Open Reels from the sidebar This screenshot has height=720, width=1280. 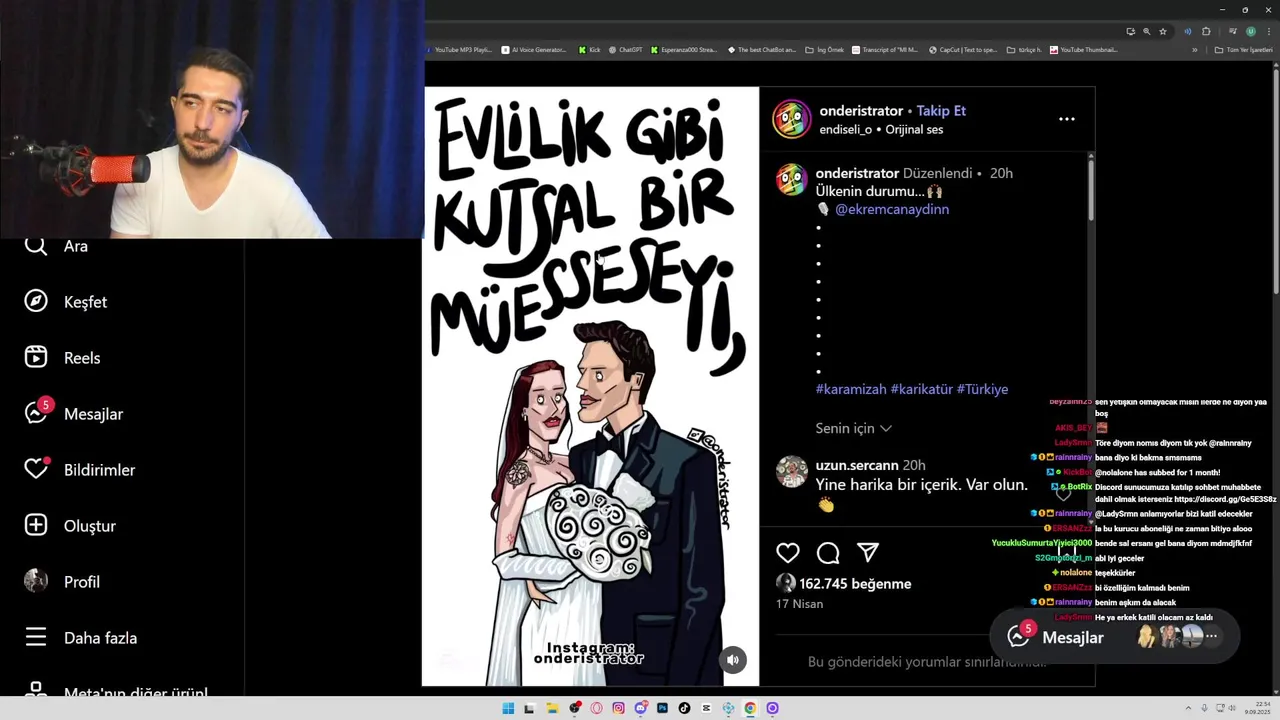point(62,358)
